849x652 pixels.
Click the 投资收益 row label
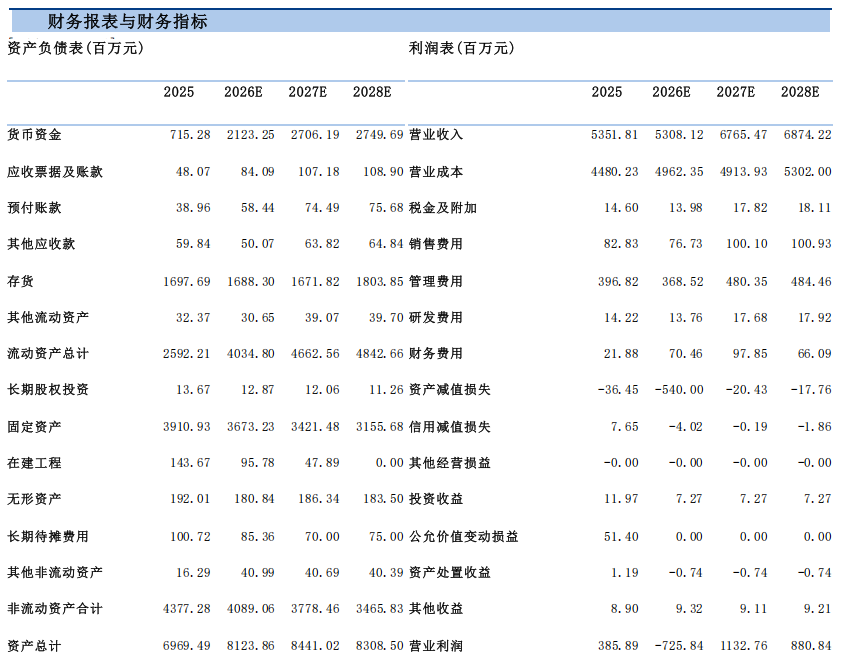click(x=436, y=499)
